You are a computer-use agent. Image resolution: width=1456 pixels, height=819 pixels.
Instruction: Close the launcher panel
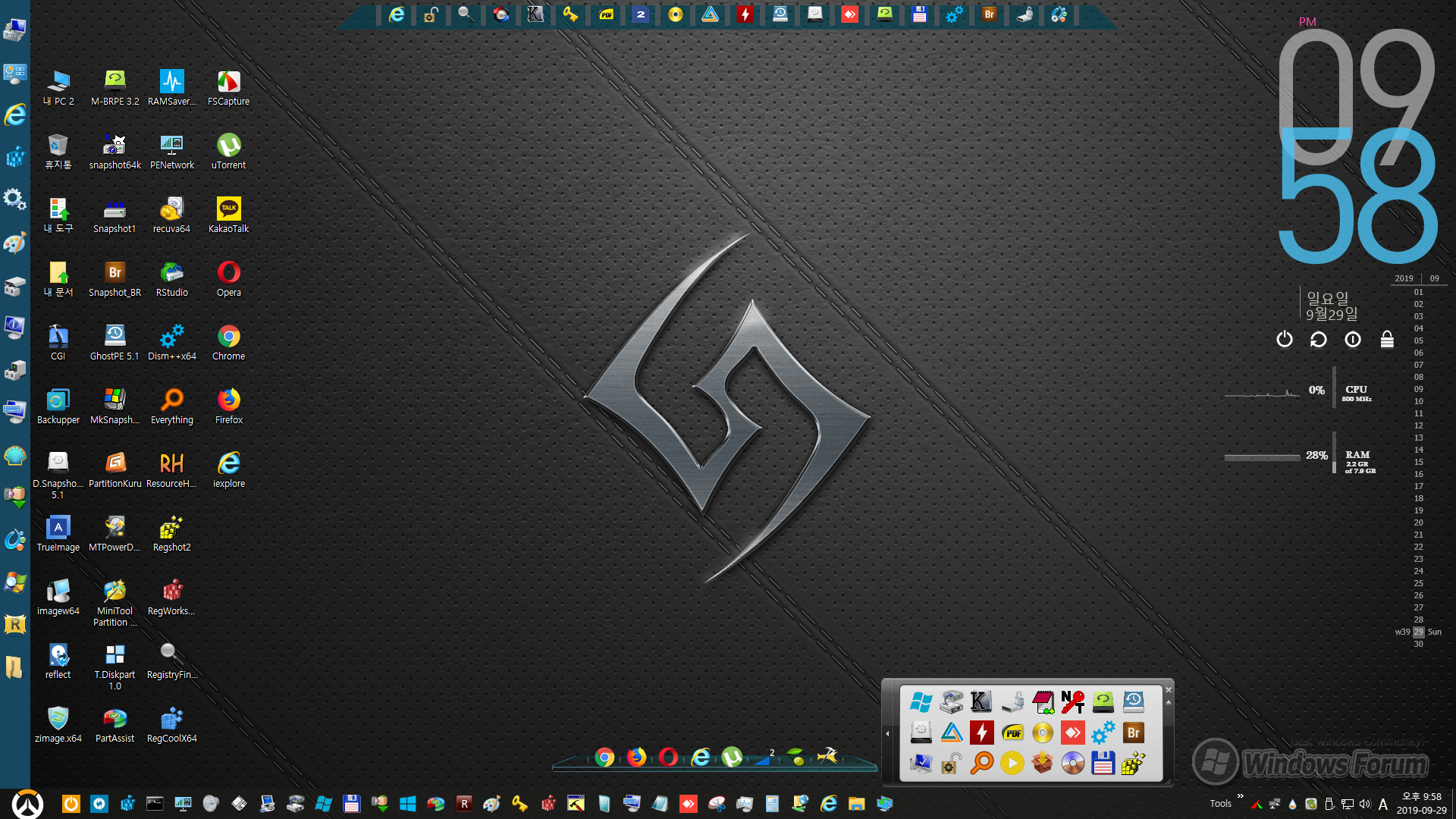coord(1169,689)
